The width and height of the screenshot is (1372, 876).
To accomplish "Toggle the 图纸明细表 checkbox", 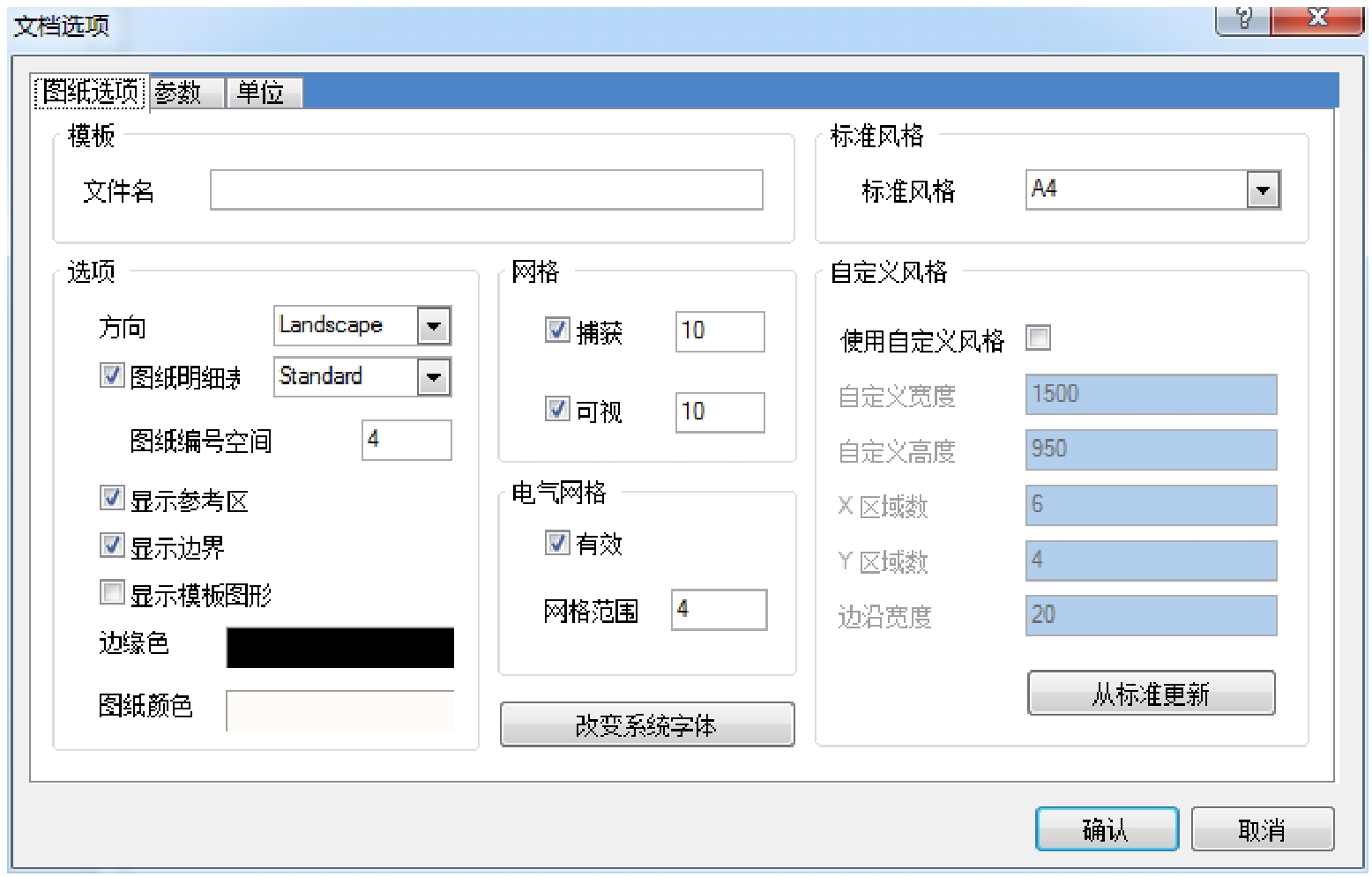I will coord(112,375).
